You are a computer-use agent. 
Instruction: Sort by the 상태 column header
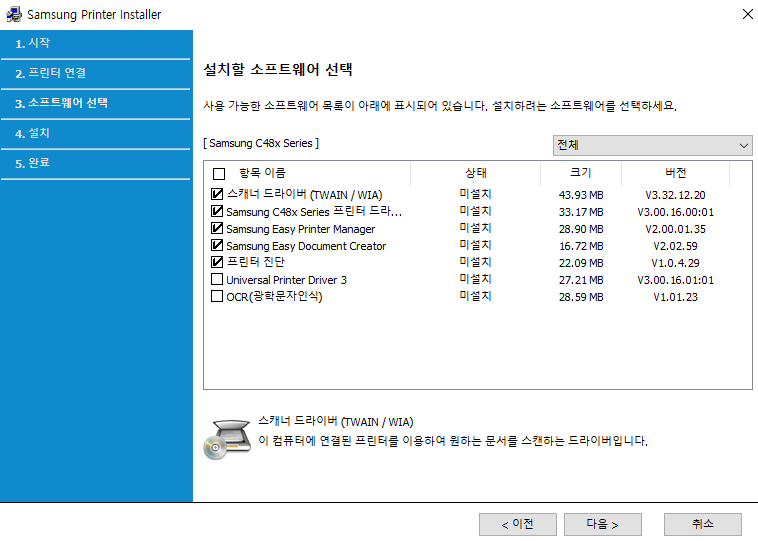point(476,173)
